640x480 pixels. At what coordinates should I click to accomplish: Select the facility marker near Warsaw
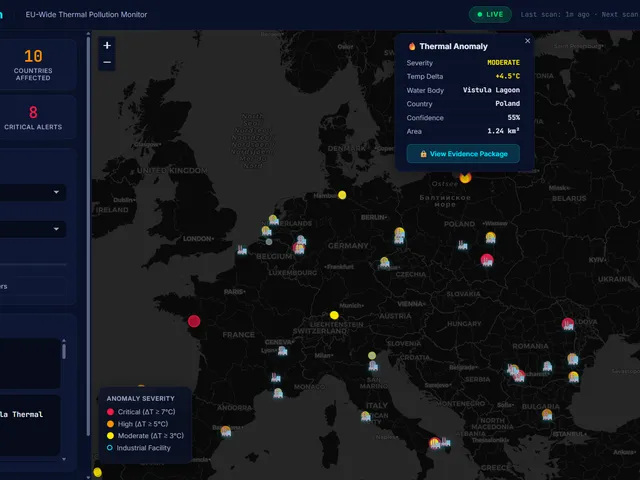click(491, 238)
